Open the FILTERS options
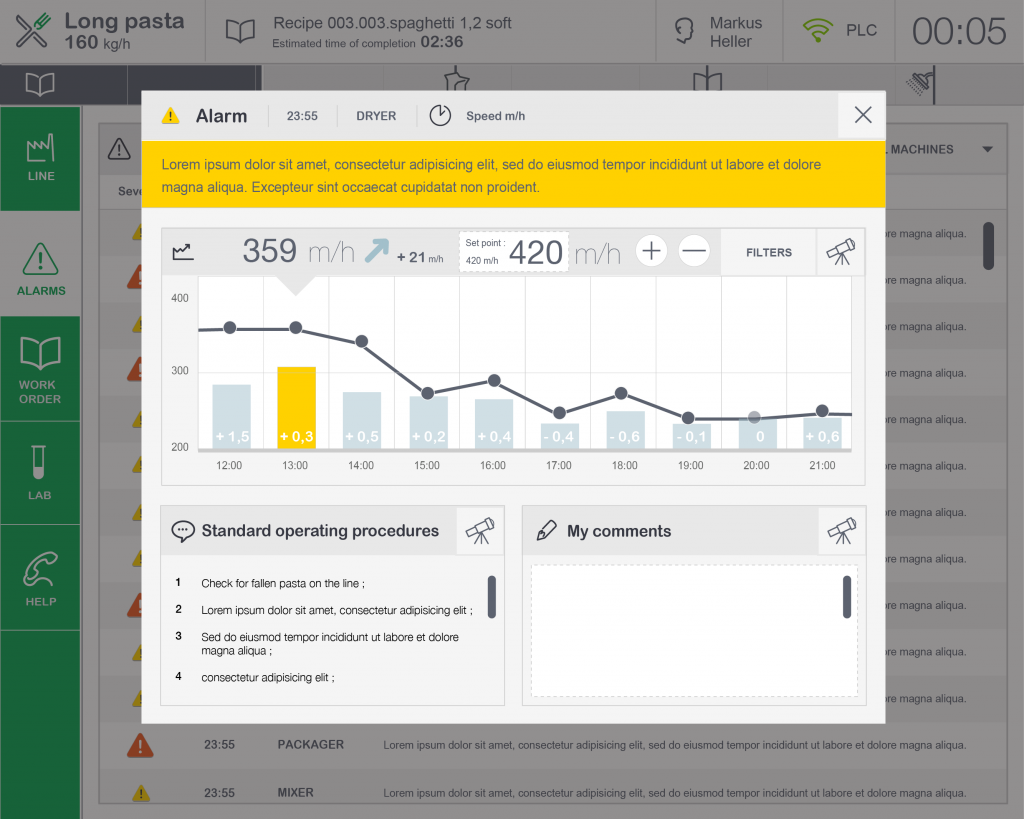Image resolution: width=1024 pixels, height=819 pixels. [x=768, y=253]
